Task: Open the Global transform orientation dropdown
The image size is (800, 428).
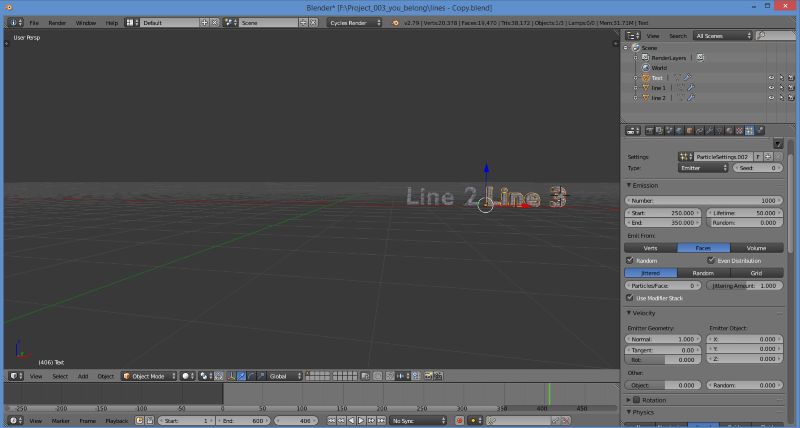Action: click(286, 376)
